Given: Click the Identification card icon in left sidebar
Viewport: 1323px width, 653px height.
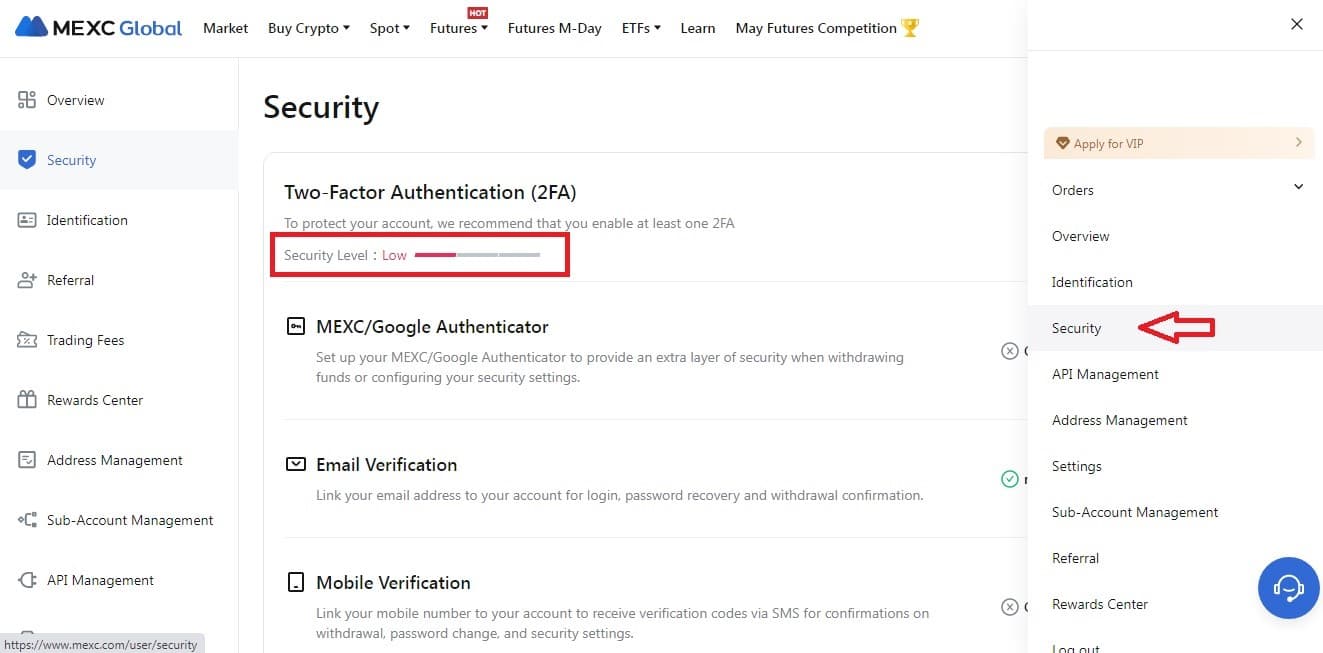Looking at the screenshot, I should (x=27, y=220).
